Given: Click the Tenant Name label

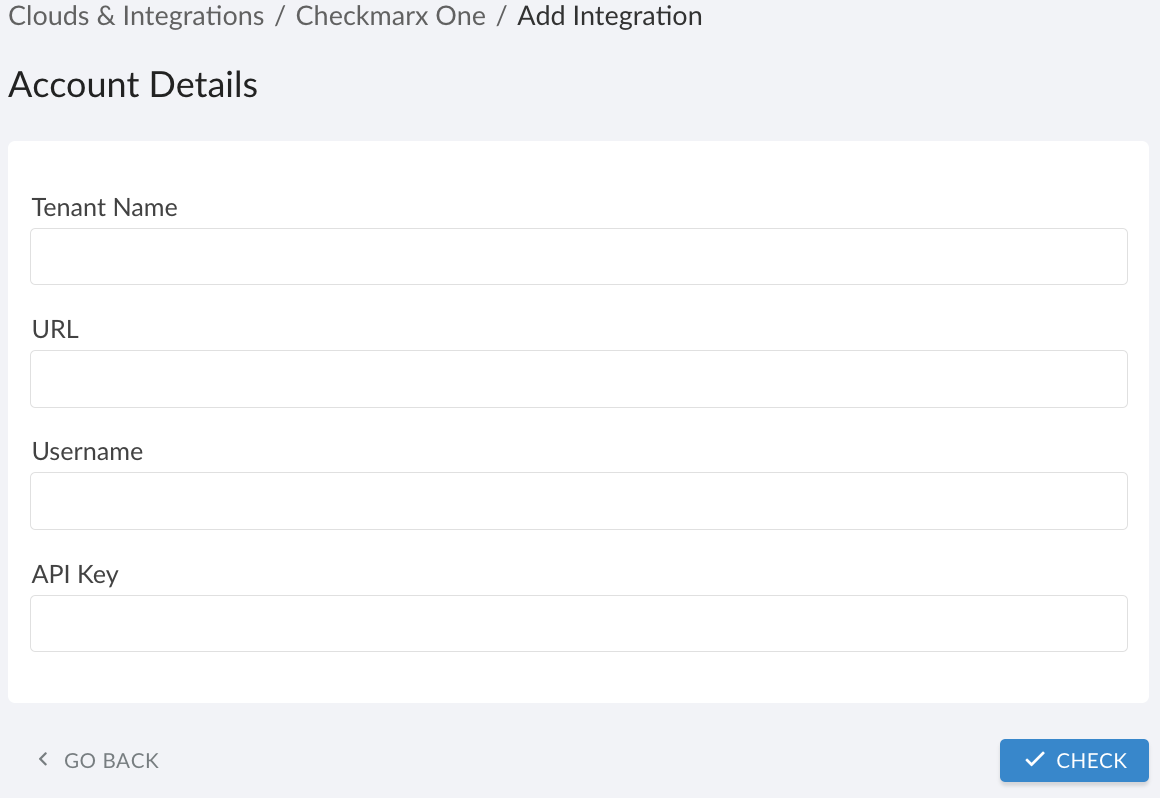Looking at the screenshot, I should [x=104, y=208].
